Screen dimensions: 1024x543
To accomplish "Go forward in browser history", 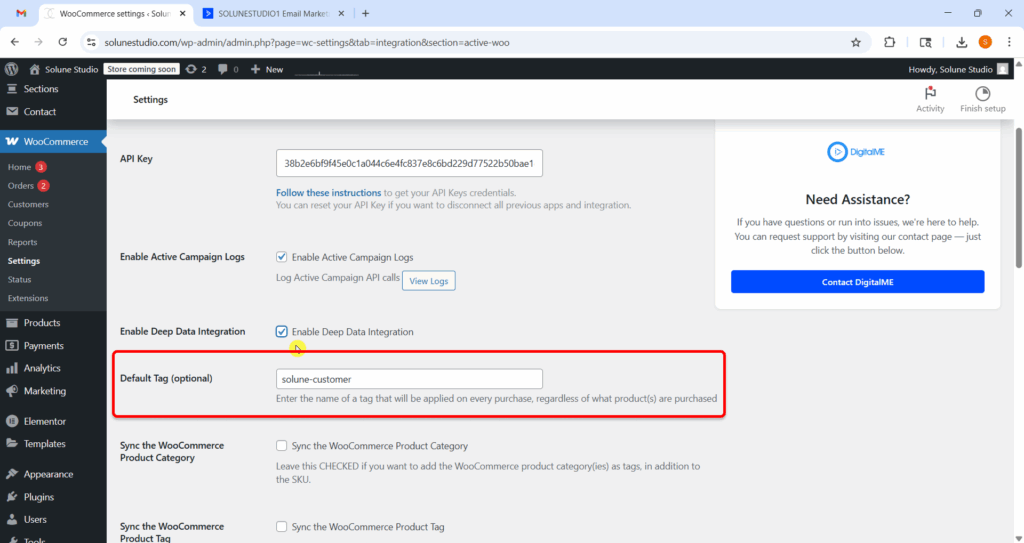I will (39, 42).
